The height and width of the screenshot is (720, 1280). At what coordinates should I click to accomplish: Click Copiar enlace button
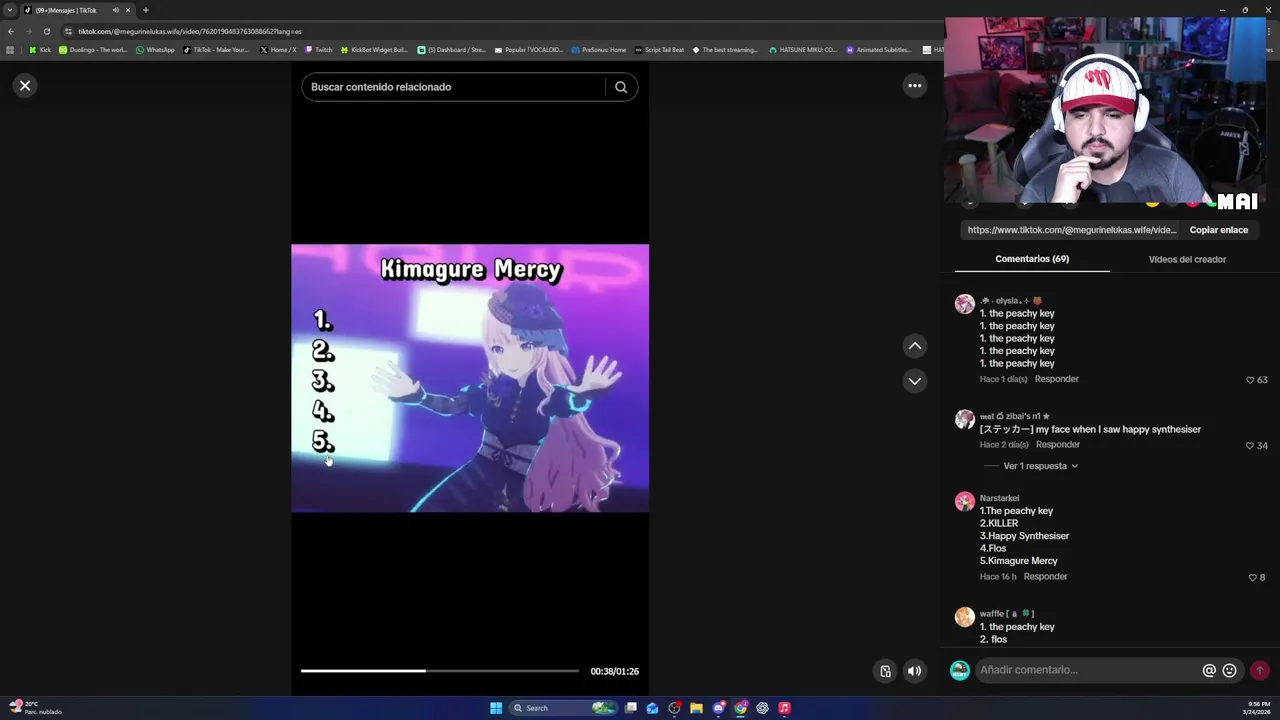coord(1218,230)
